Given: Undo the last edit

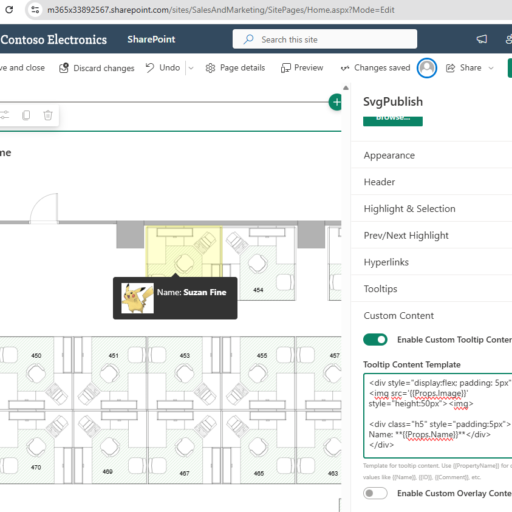Looking at the screenshot, I should pyautogui.click(x=163, y=68).
